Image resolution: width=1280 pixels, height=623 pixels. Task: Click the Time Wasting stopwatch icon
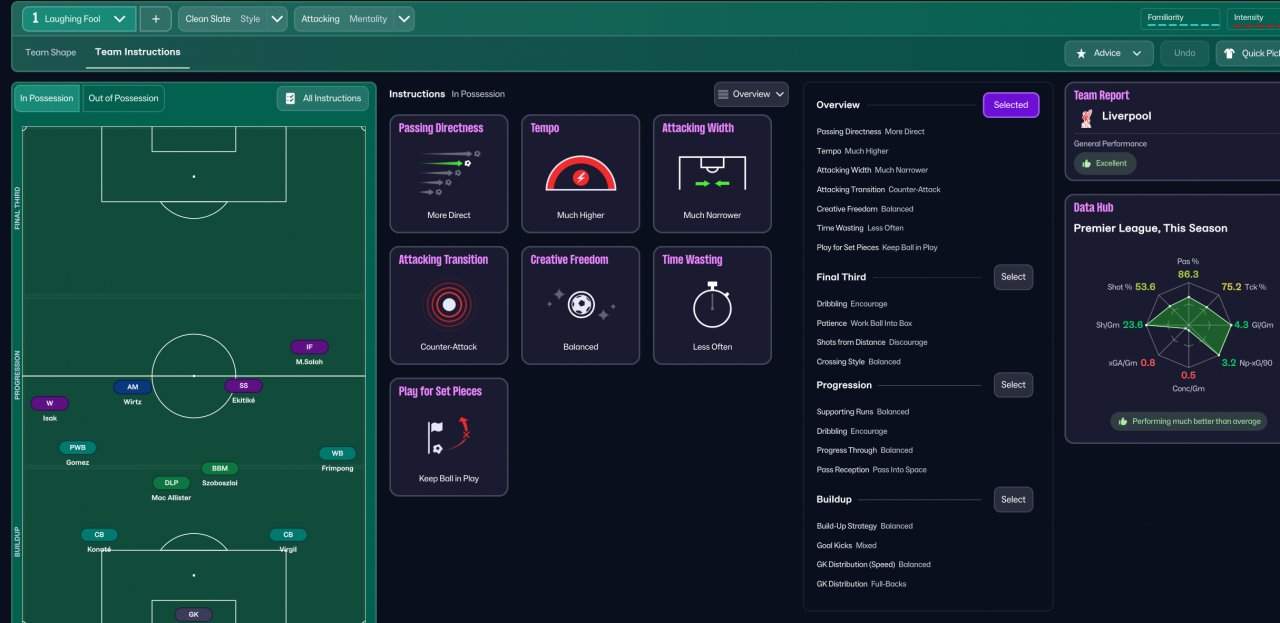click(x=712, y=304)
